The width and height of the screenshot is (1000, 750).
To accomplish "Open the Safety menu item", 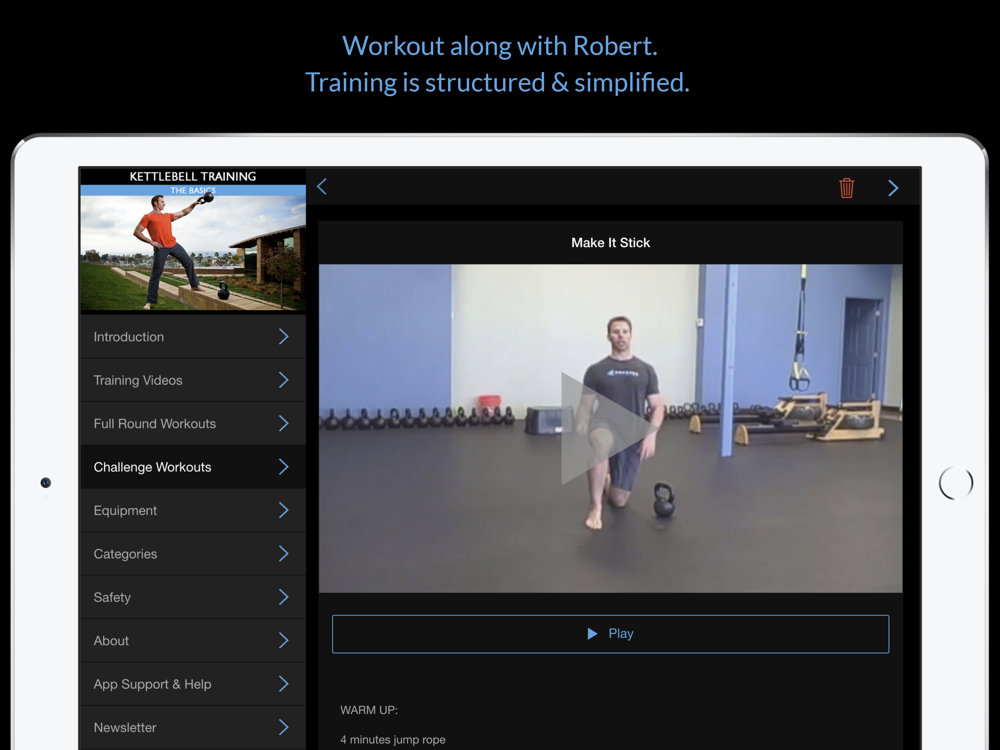I will click(193, 597).
